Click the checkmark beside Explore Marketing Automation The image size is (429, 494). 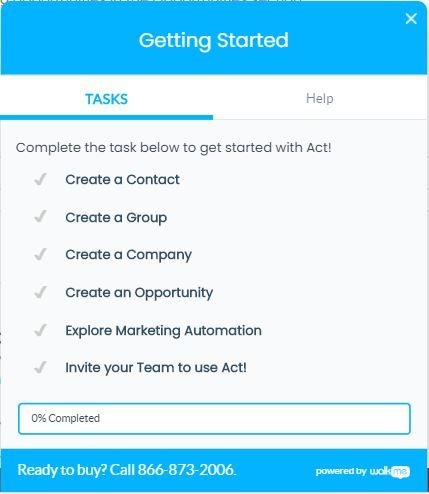(x=40, y=331)
